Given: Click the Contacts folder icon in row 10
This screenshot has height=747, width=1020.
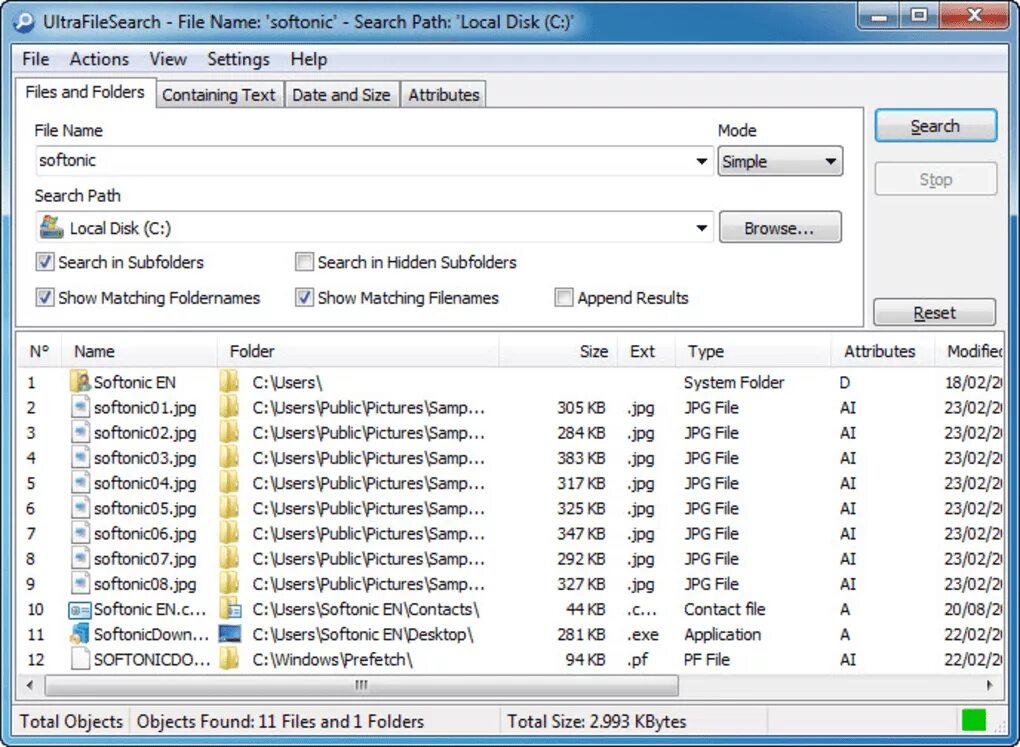Looking at the screenshot, I should [230, 609].
